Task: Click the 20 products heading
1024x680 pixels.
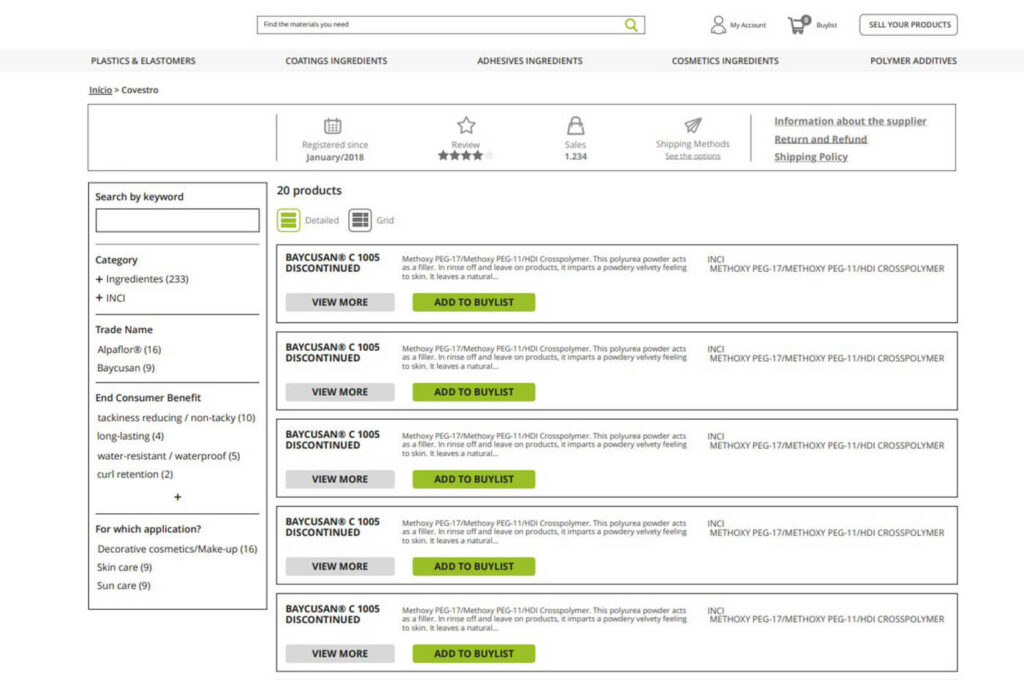Action: pyautogui.click(x=309, y=190)
